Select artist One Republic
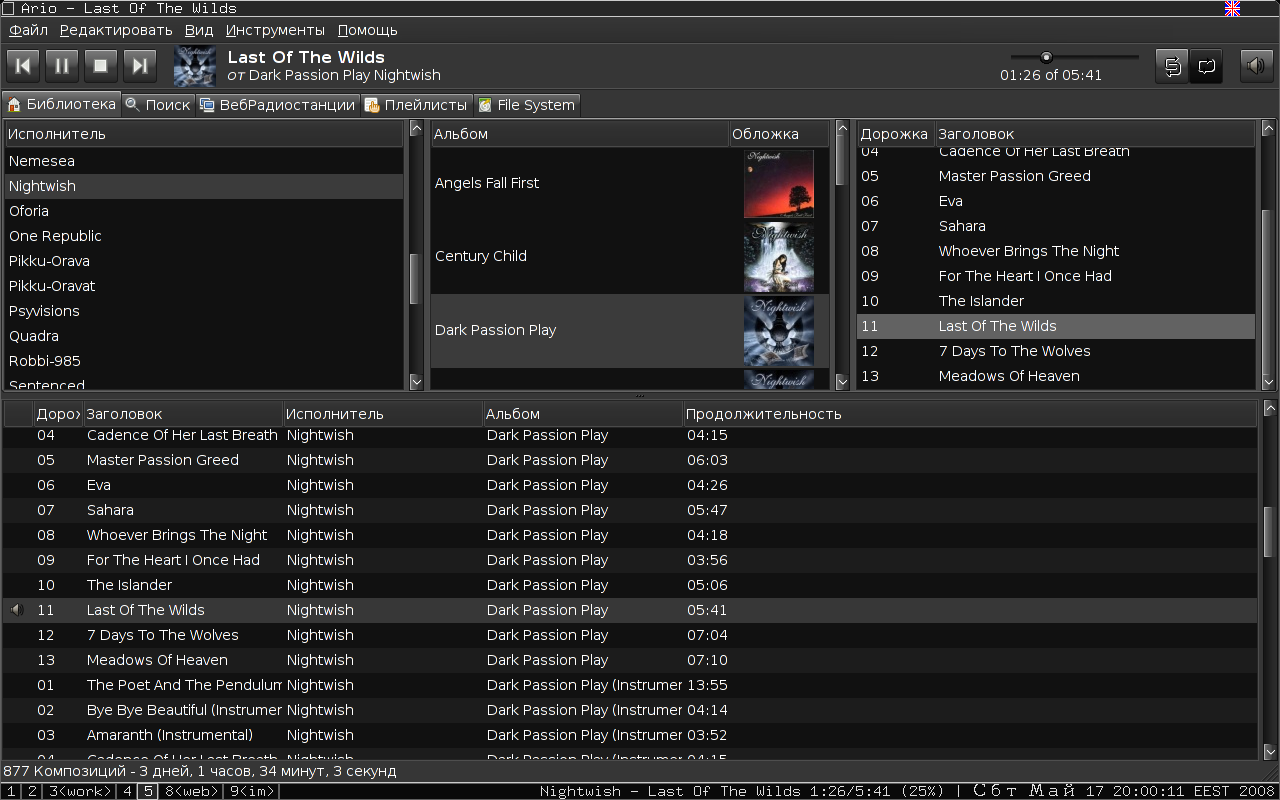The height and width of the screenshot is (800, 1280). click(204, 236)
